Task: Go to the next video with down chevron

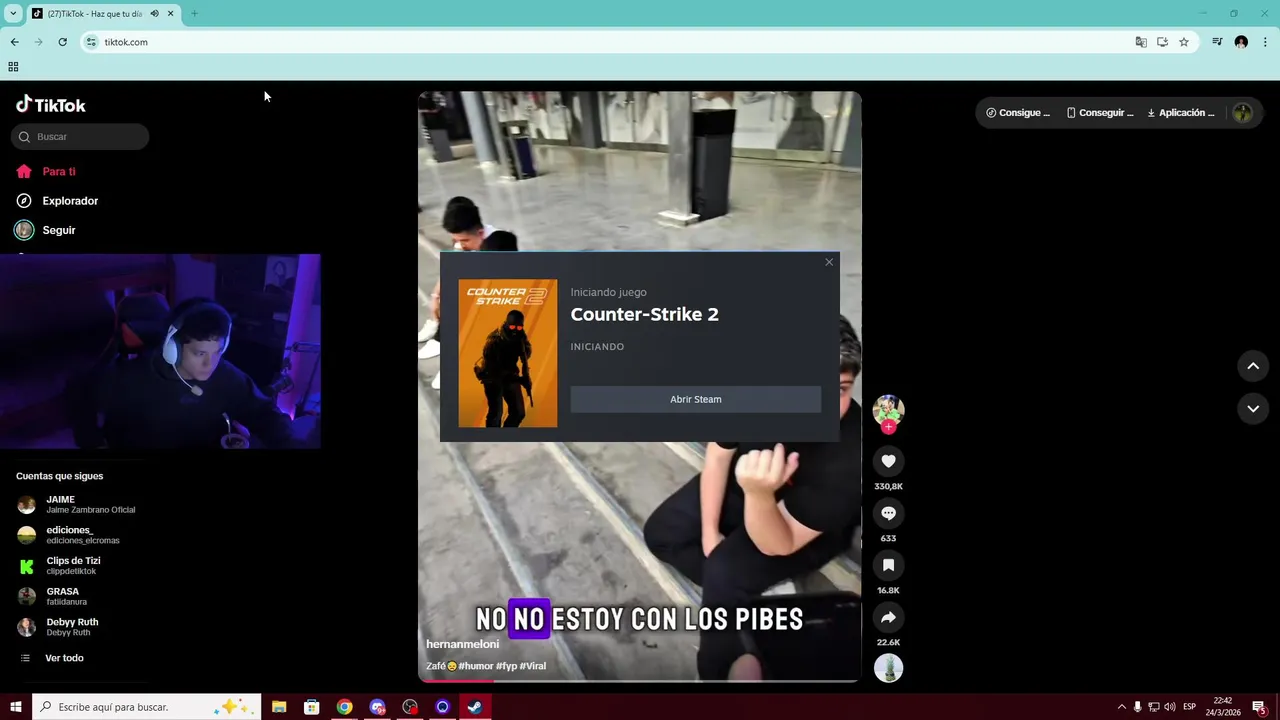Action: coord(1253,408)
